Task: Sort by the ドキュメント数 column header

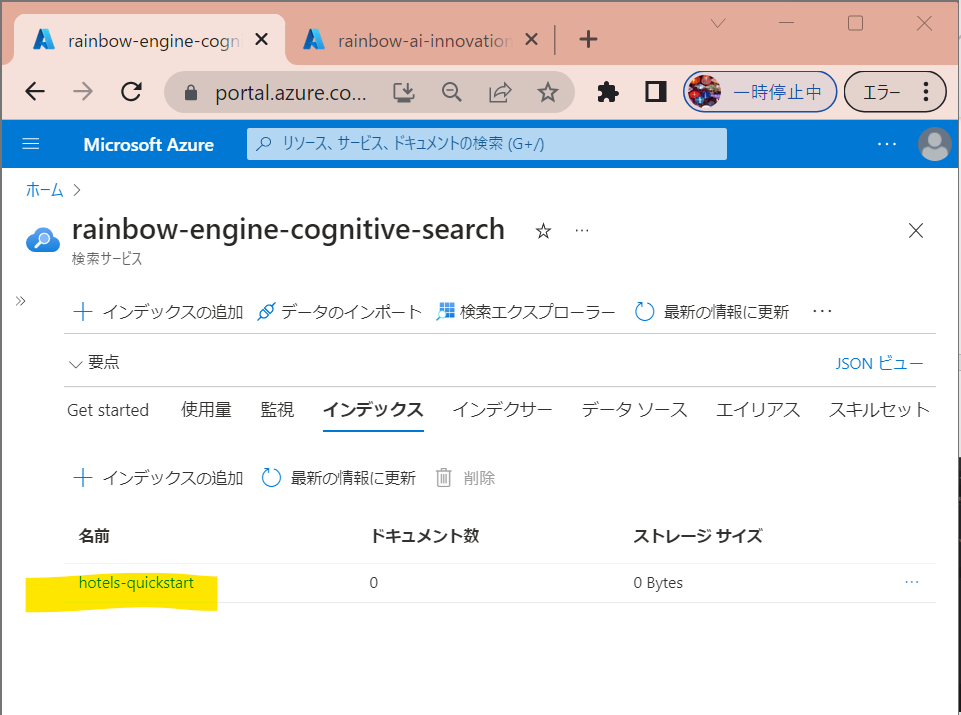Action: coord(425,536)
